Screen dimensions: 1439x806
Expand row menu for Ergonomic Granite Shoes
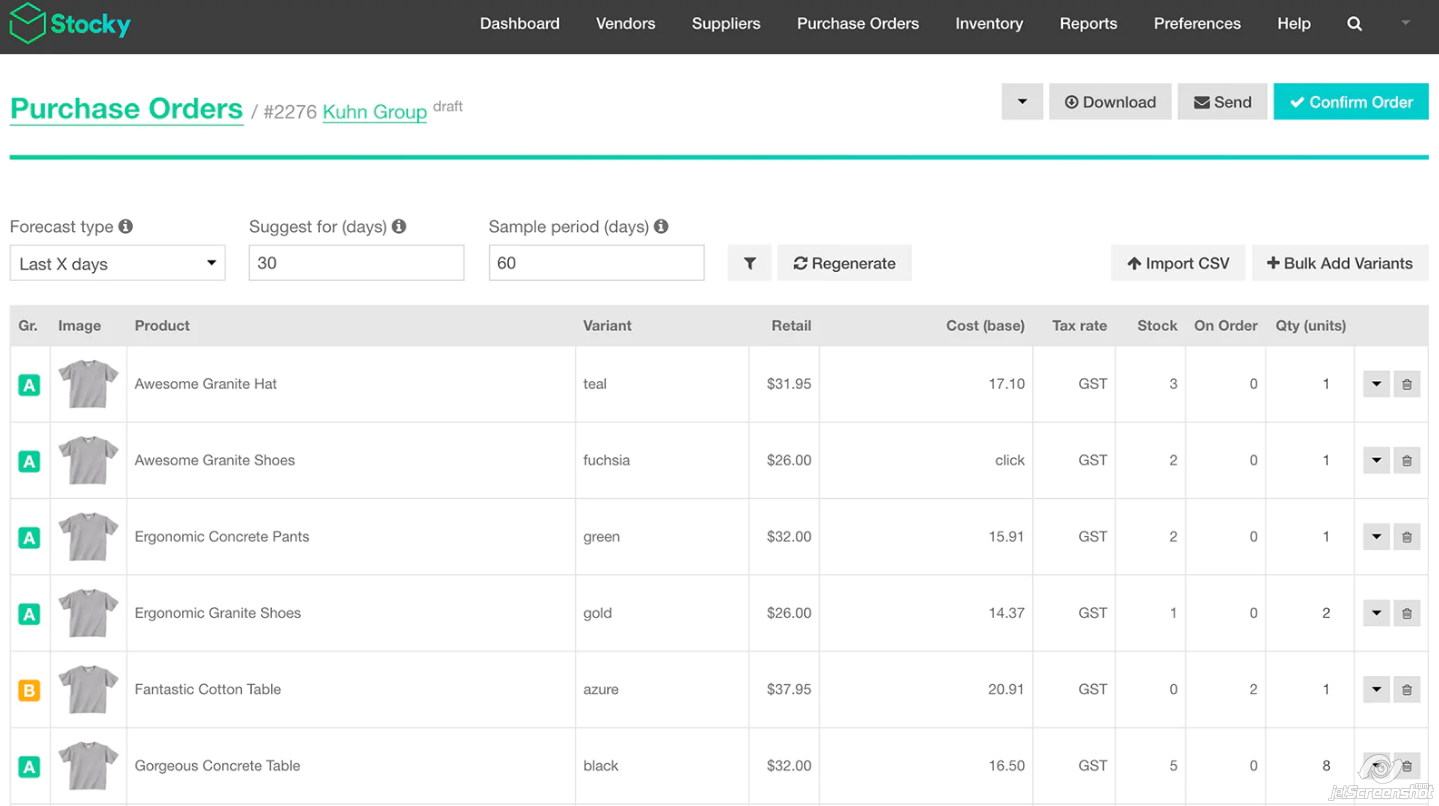coord(1376,614)
